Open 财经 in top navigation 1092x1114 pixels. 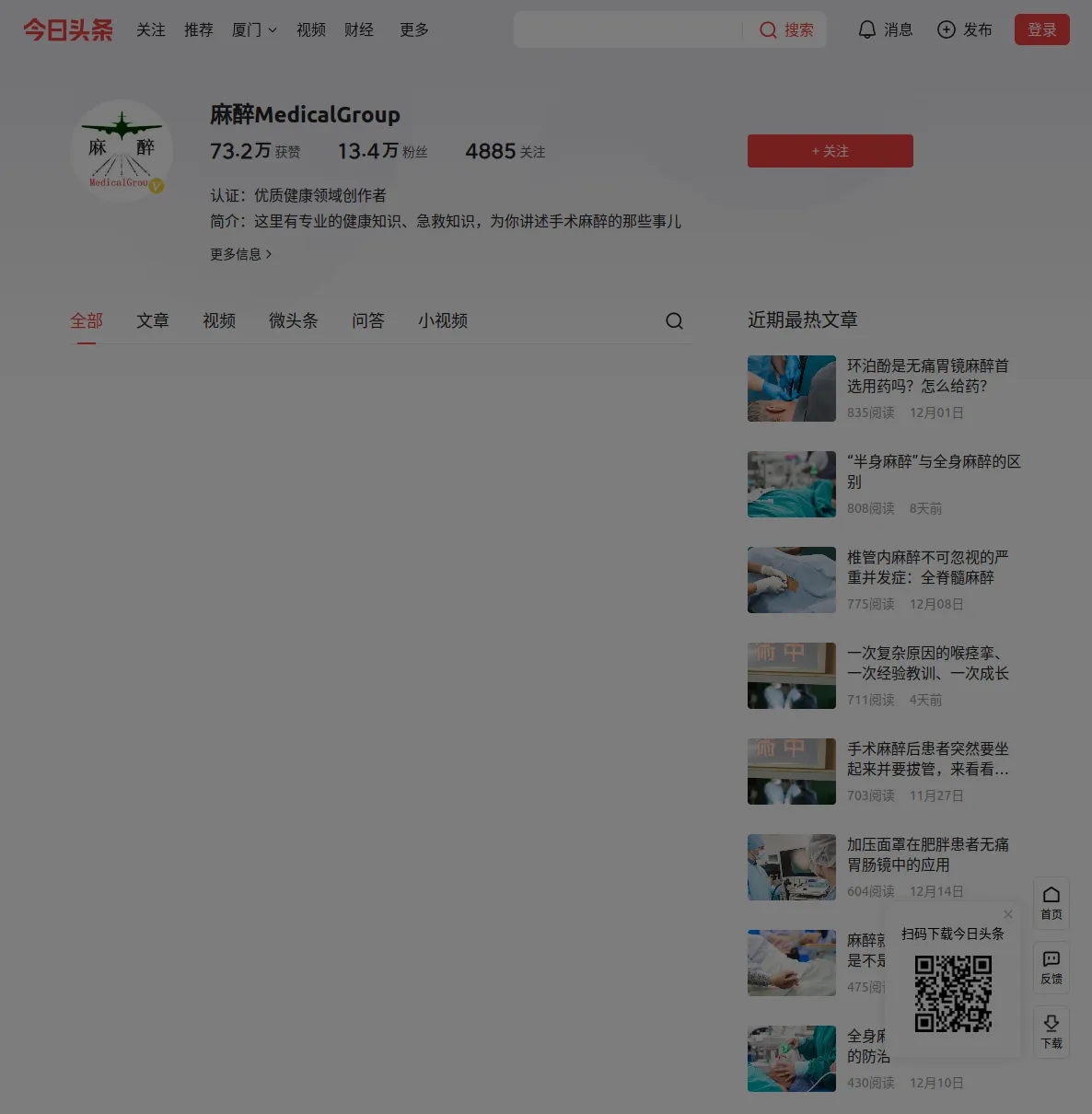click(359, 30)
